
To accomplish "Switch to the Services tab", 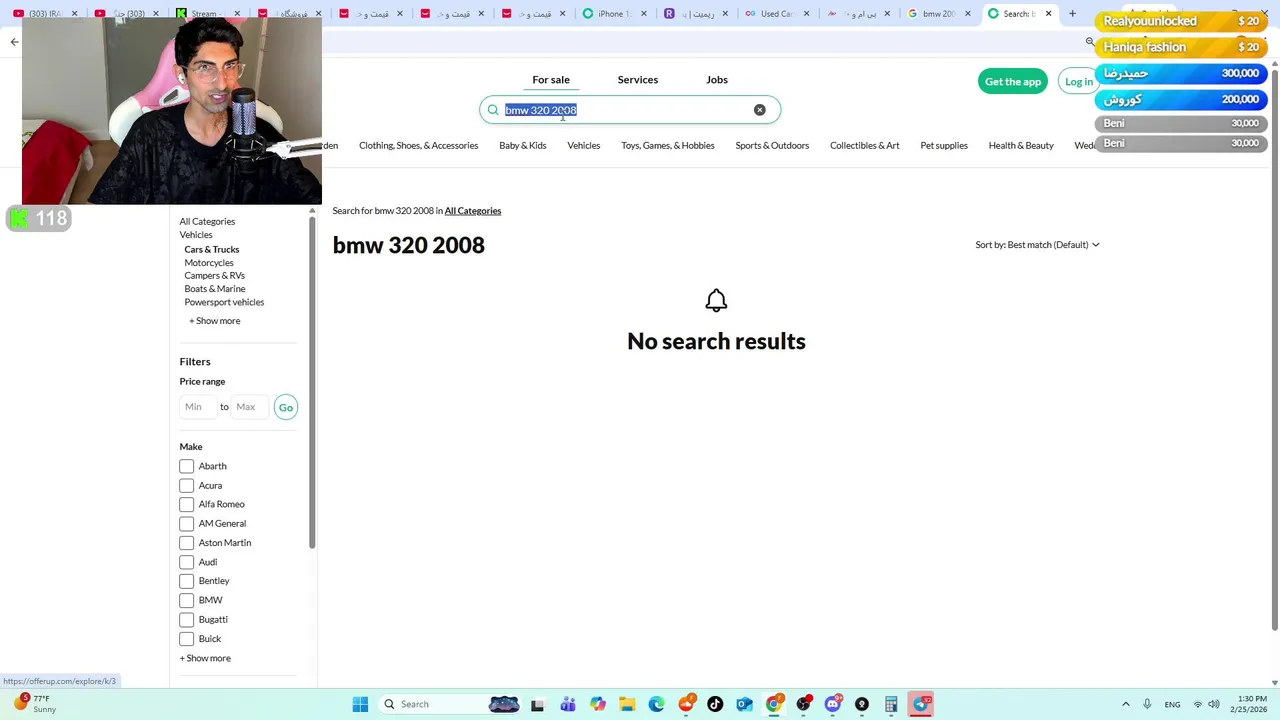I will 638,80.
